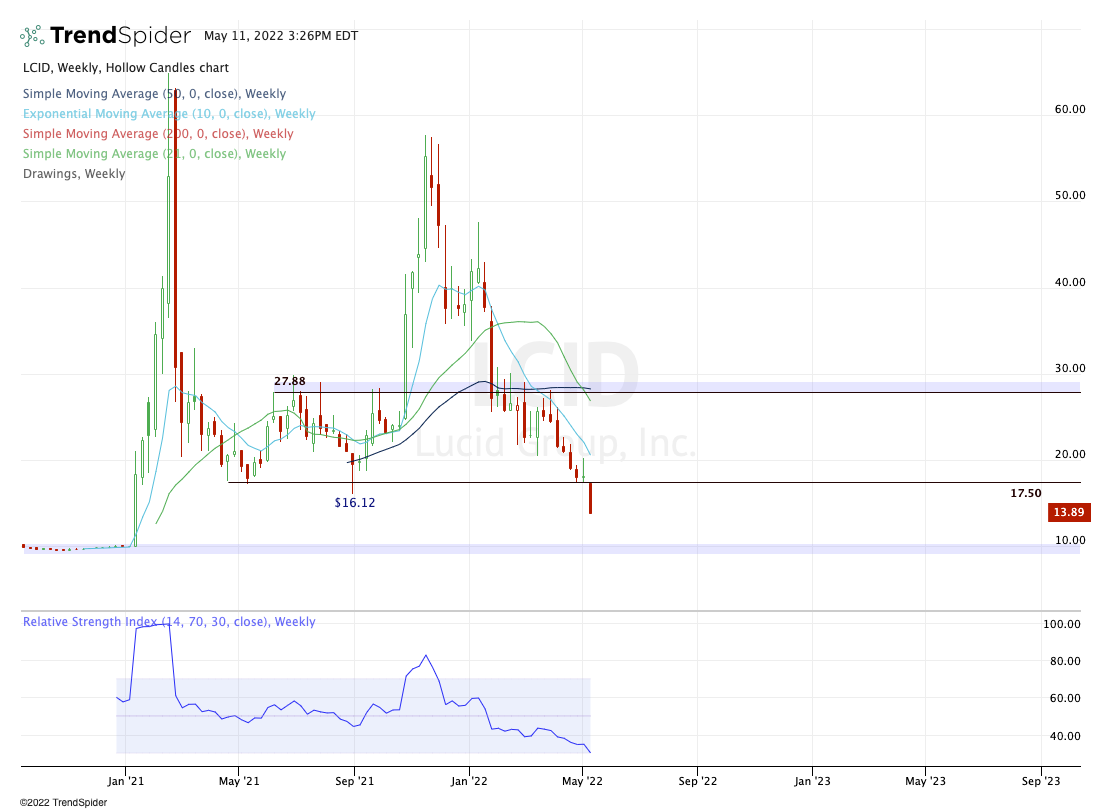This screenshot has width=1111, height=812.
Task: Click the RSI 100.00 axis label
Action: click(x=1062, y=624)
